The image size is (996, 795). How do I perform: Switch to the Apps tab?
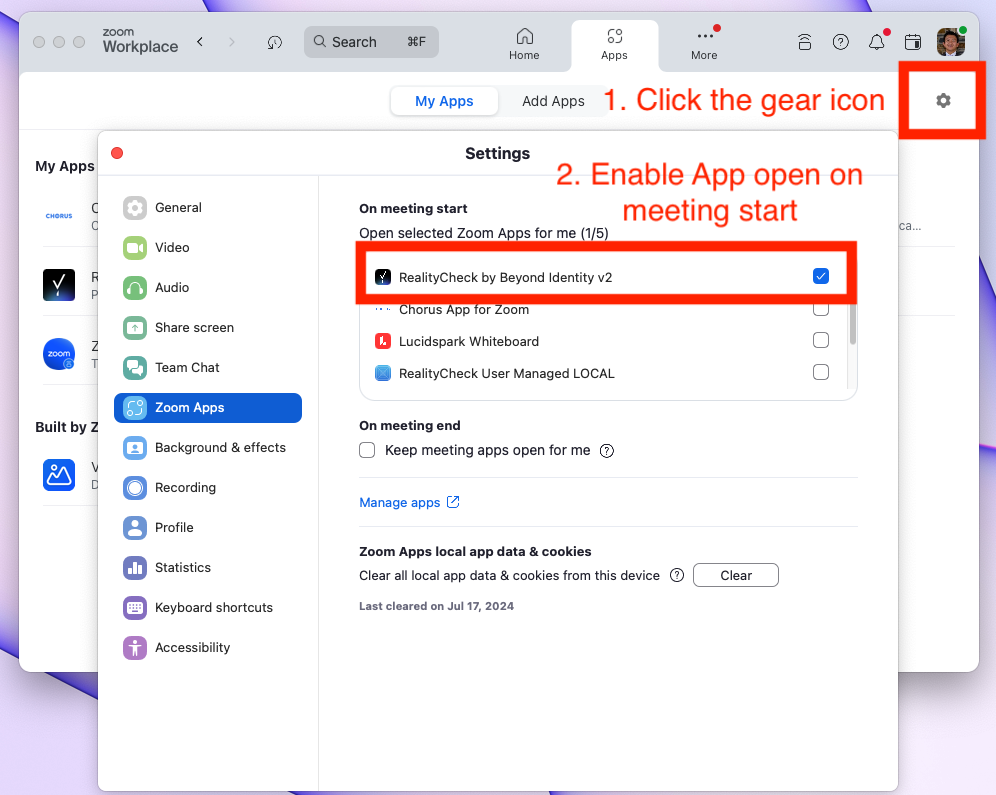click(x=614, y=44)
